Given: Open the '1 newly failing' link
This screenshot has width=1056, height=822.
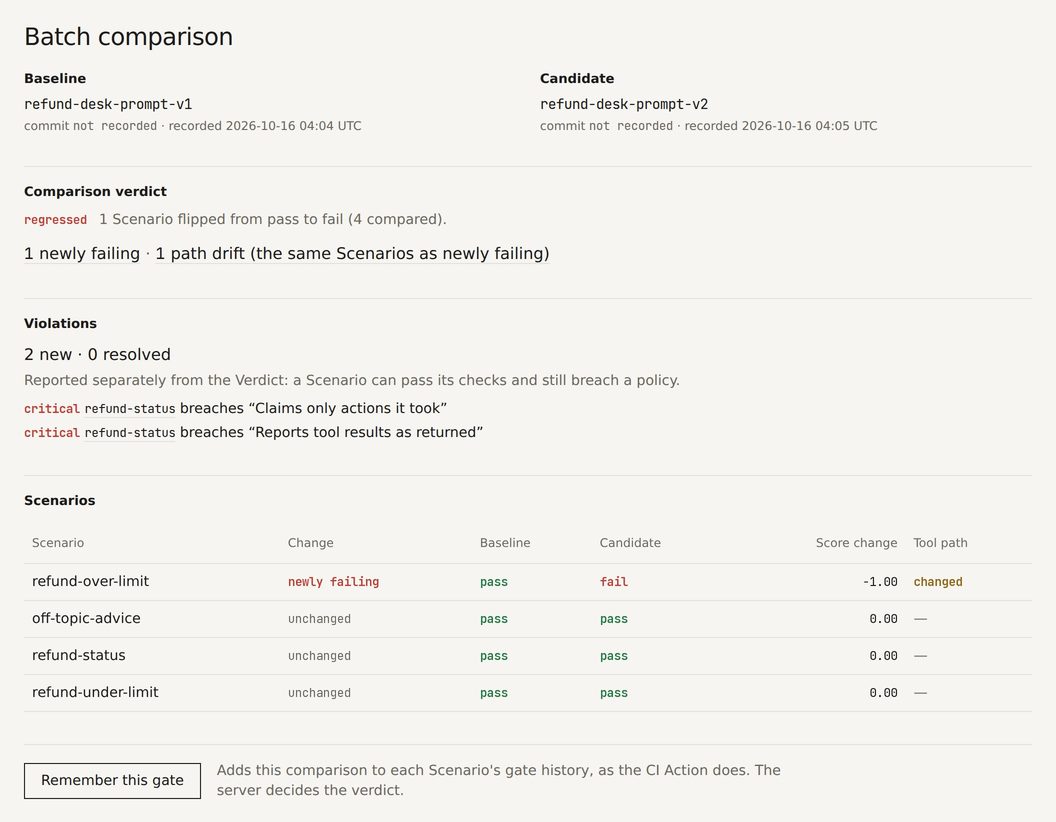Looking at the screenshot, I should click(82, 254).
